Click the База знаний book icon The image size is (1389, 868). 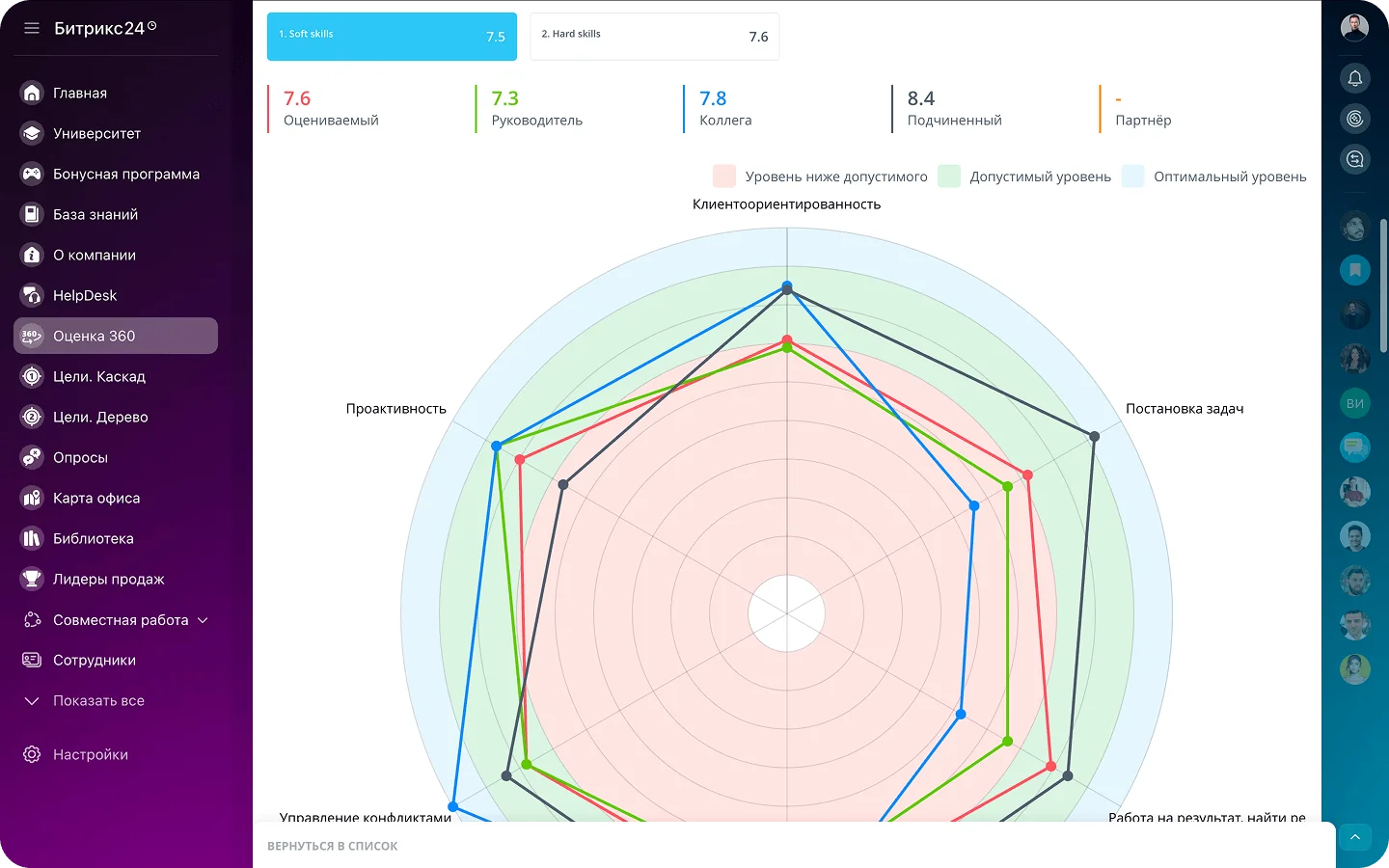click(x=32, y=214)
